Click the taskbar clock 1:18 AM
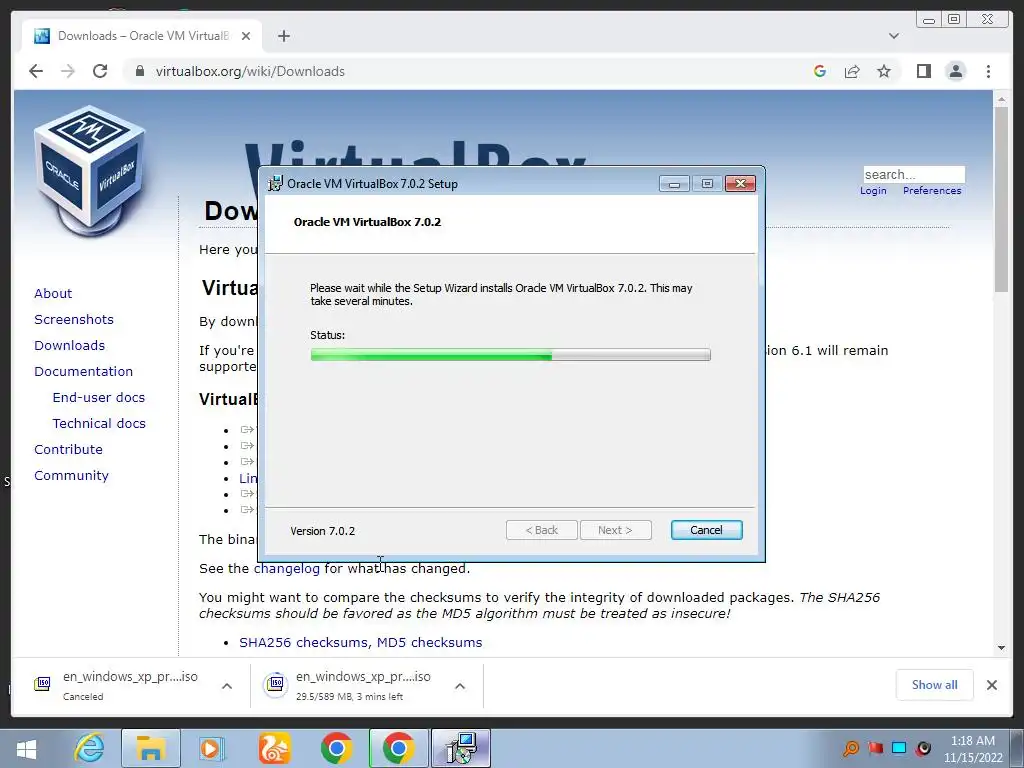The image size is (1024, 768). point(972,741)
